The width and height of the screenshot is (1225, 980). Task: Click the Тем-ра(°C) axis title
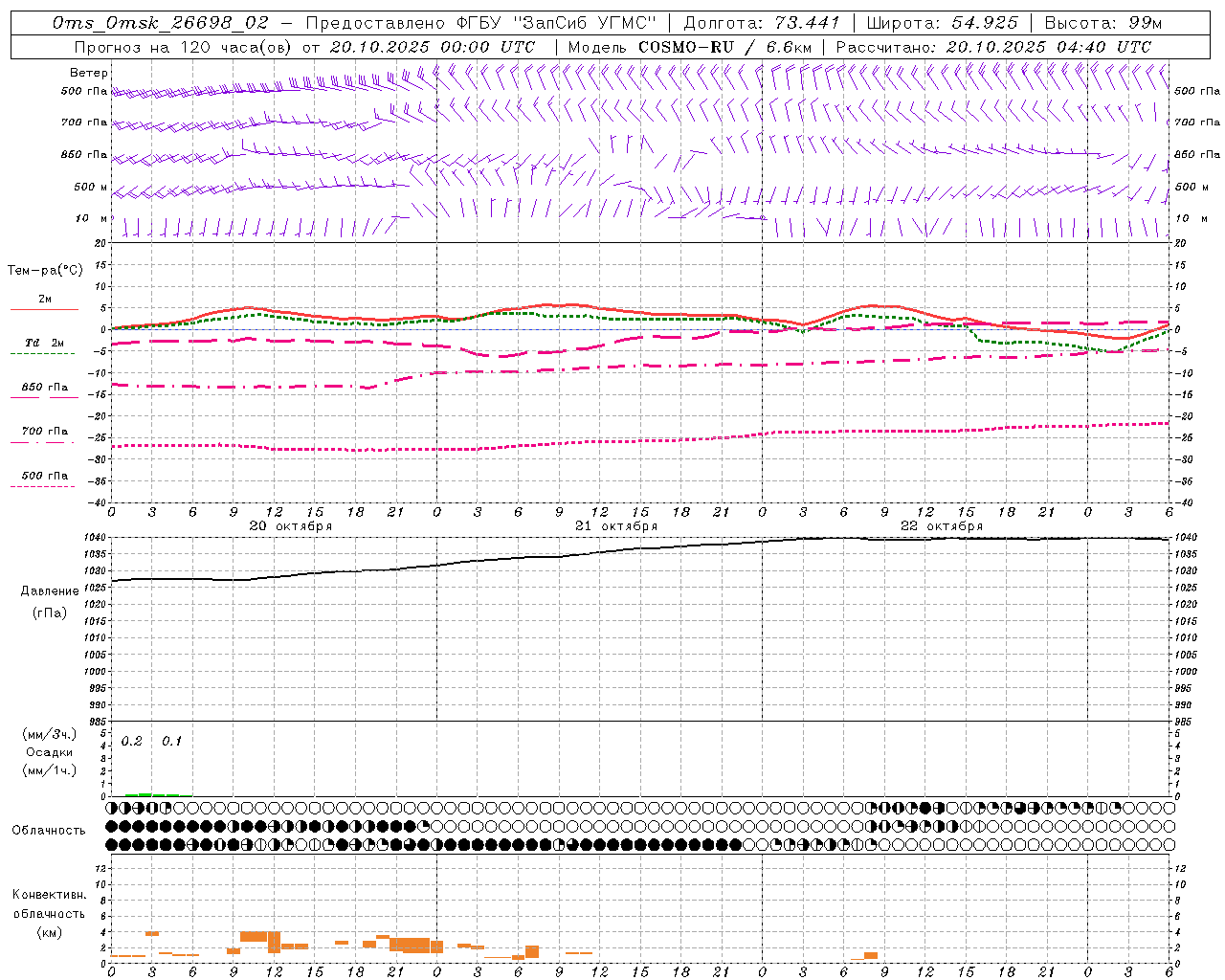point(45,271)
